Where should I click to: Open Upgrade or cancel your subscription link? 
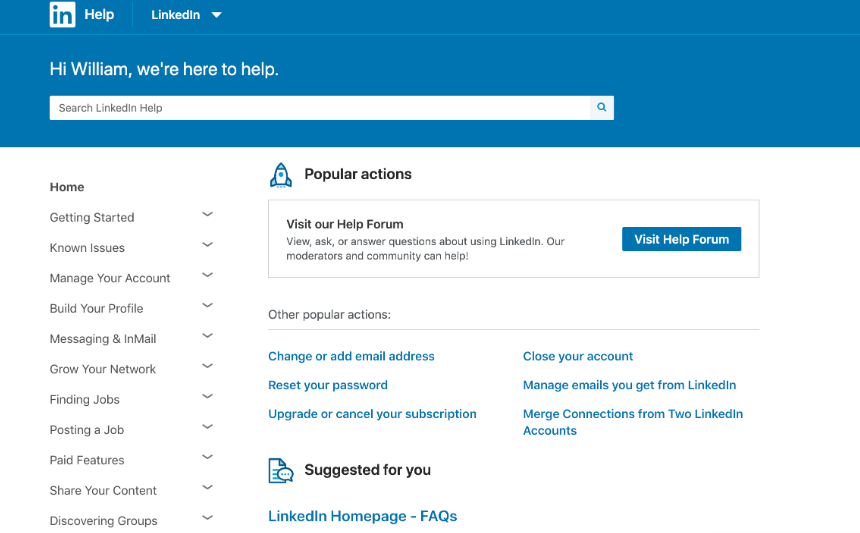(372, 414)
